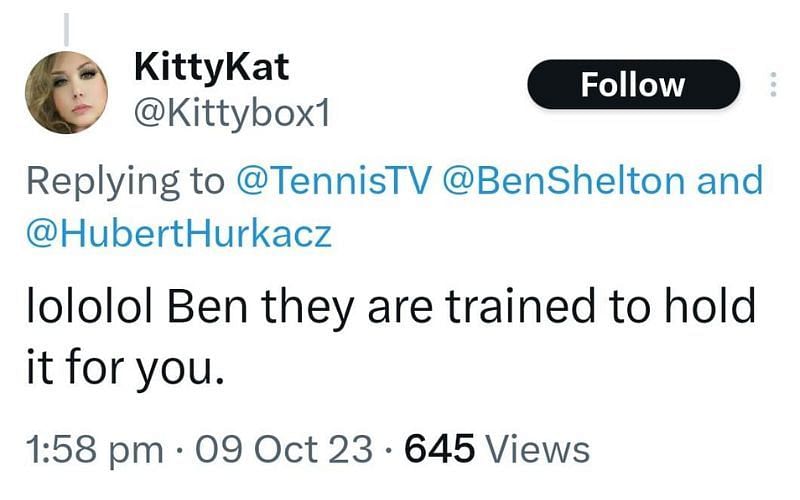The width and height of the screenshot is (800, 500).
Task: Open the @HubertHurkacz mentioned profile
Action: click(x=179, y=234)
